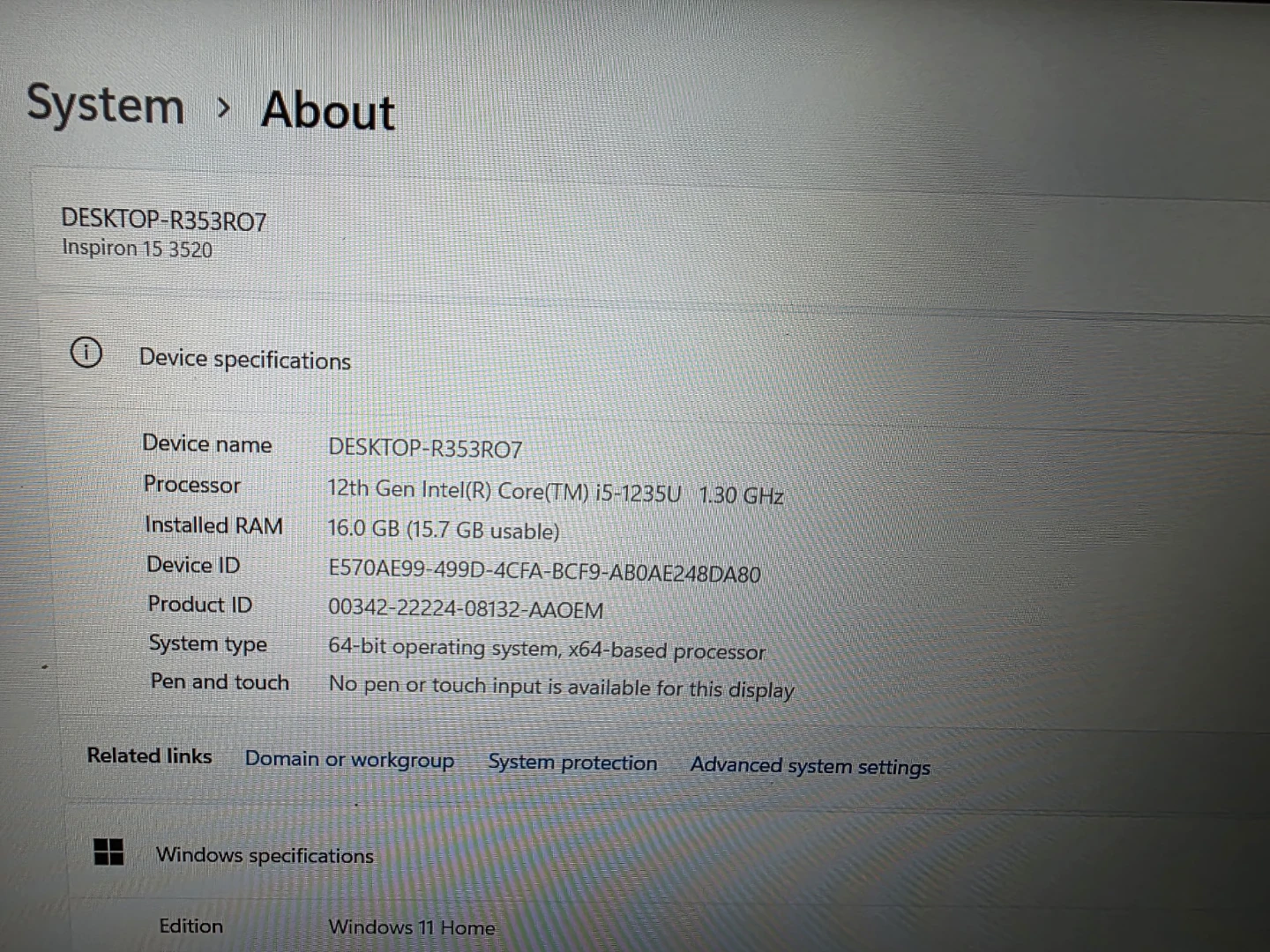Viewport: 1270px width, 952px height.
Task: Click the Device name label
Action: click(x=207, y=443)
